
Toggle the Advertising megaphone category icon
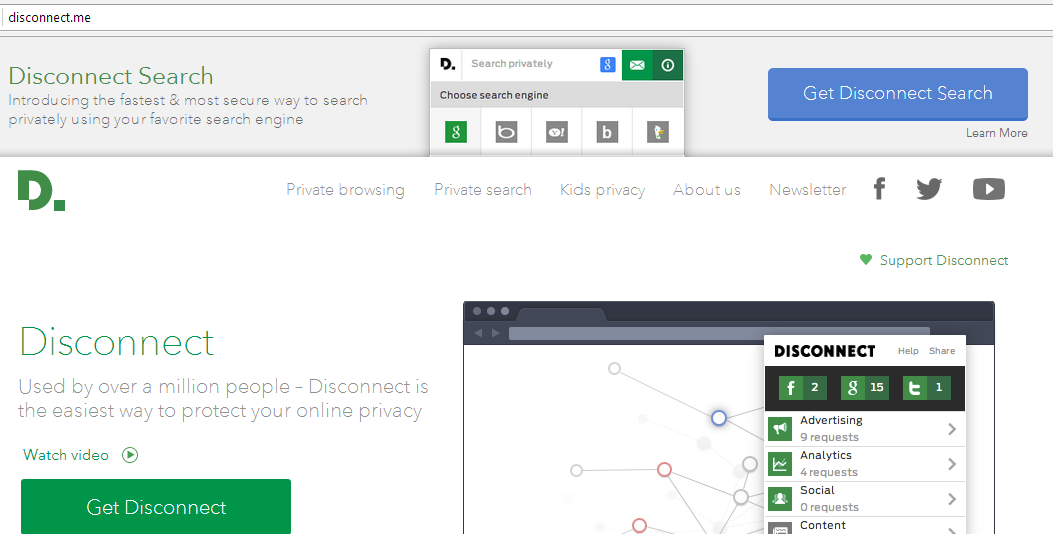tap(780, 429)
